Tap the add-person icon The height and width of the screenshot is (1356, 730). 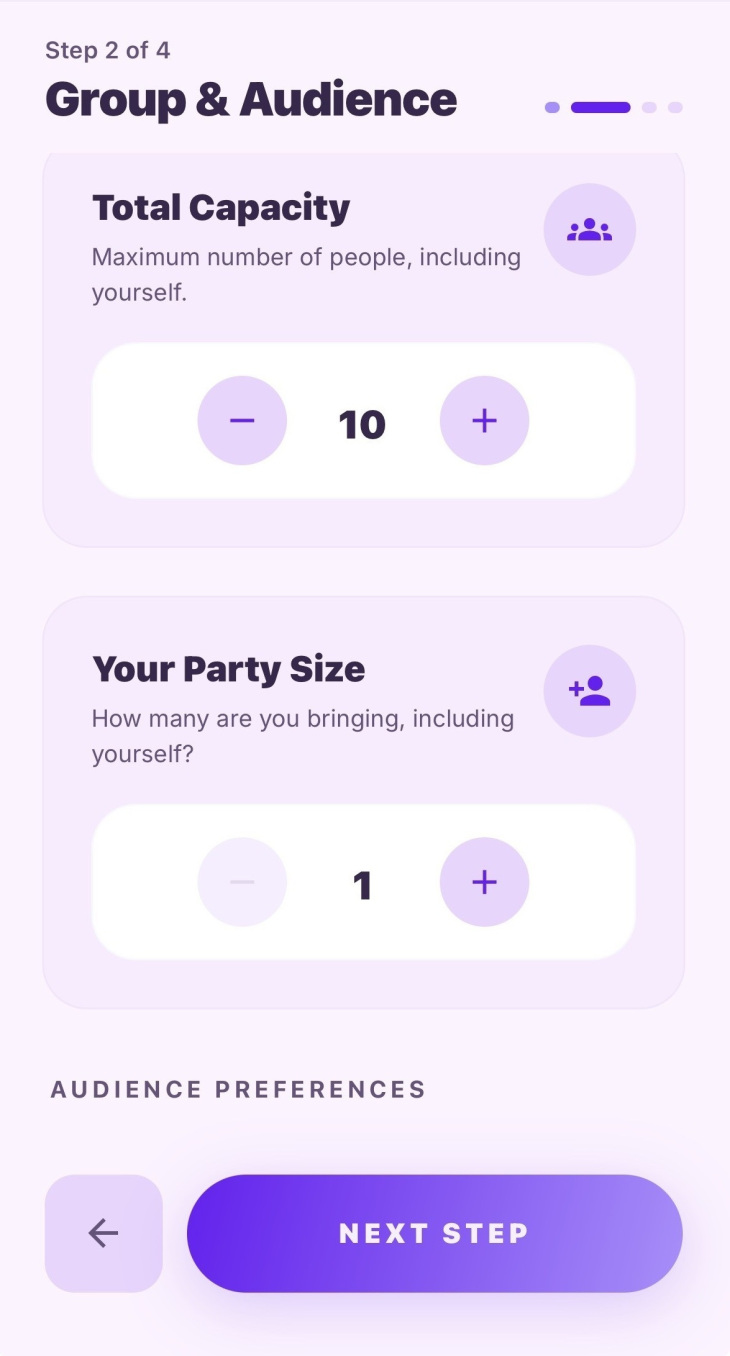click(589, 691)
